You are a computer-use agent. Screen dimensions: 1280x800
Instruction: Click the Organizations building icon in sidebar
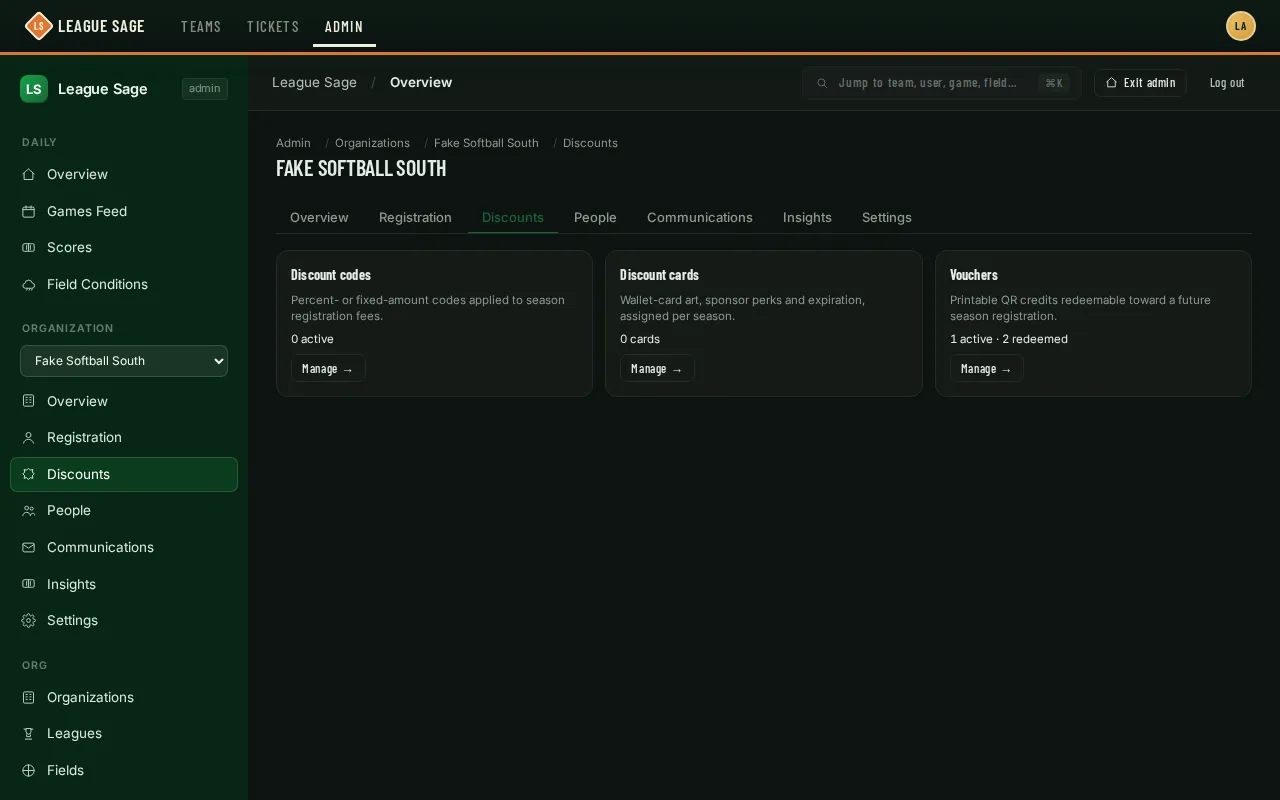(x=29, y=698)
